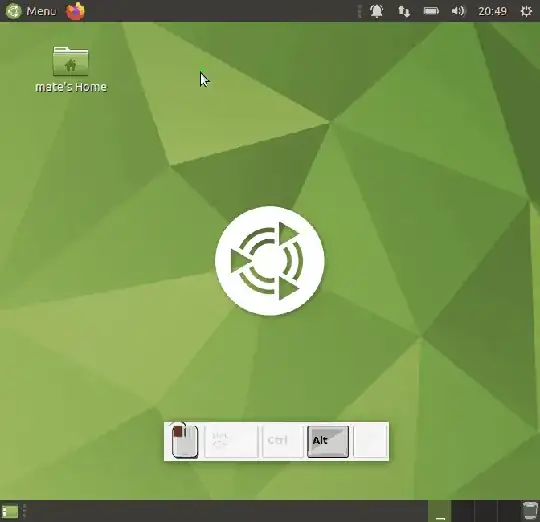Select the highlighted active workspace in the switcher
Screen dimensions: 540x522
439,511
